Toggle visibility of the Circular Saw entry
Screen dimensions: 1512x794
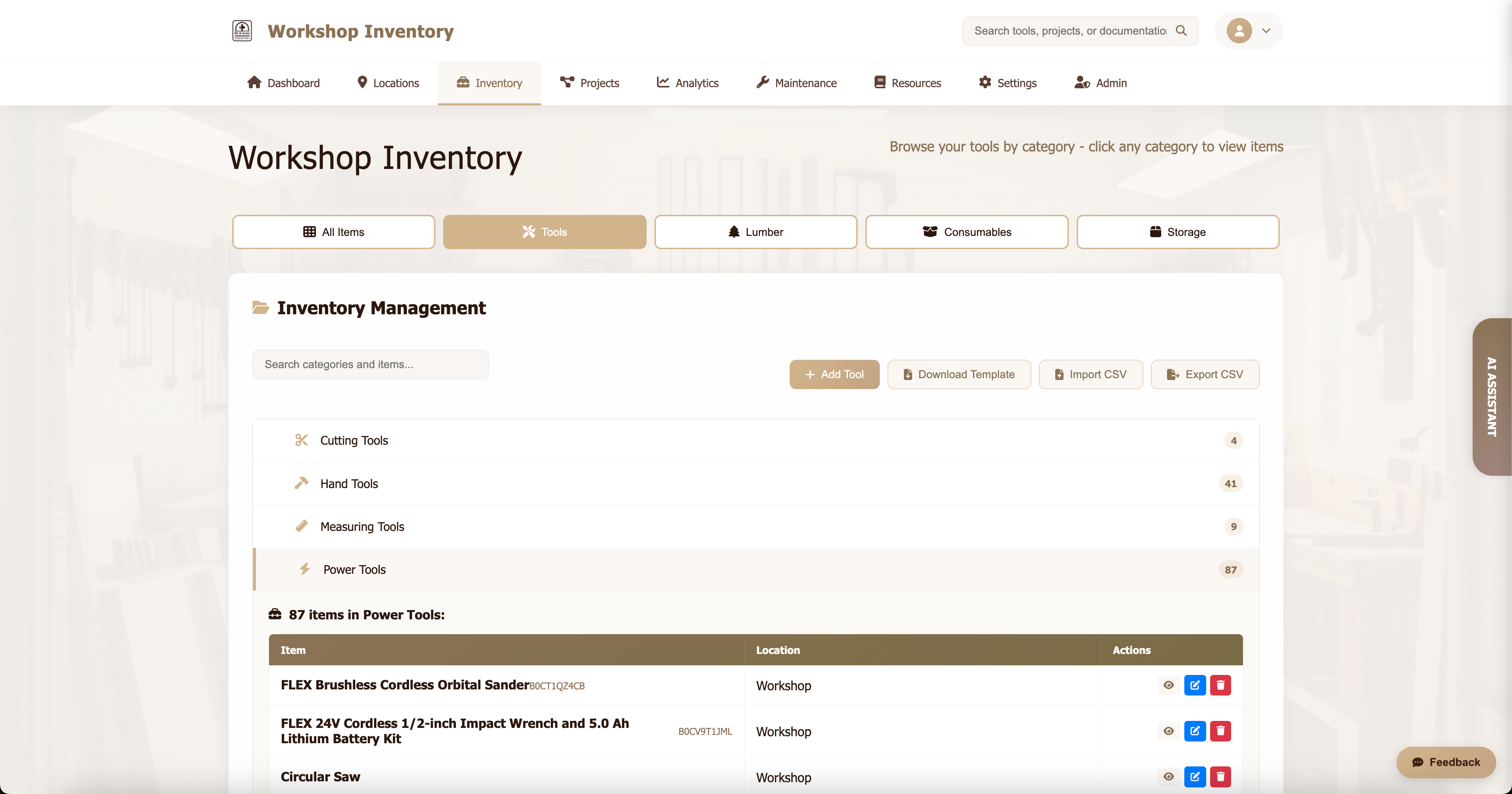(x=1168, y=776)
